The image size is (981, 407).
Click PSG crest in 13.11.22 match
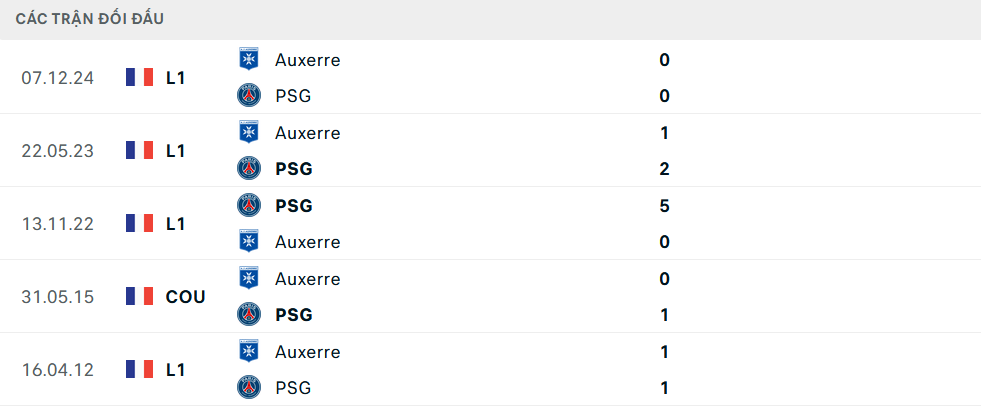248,206
